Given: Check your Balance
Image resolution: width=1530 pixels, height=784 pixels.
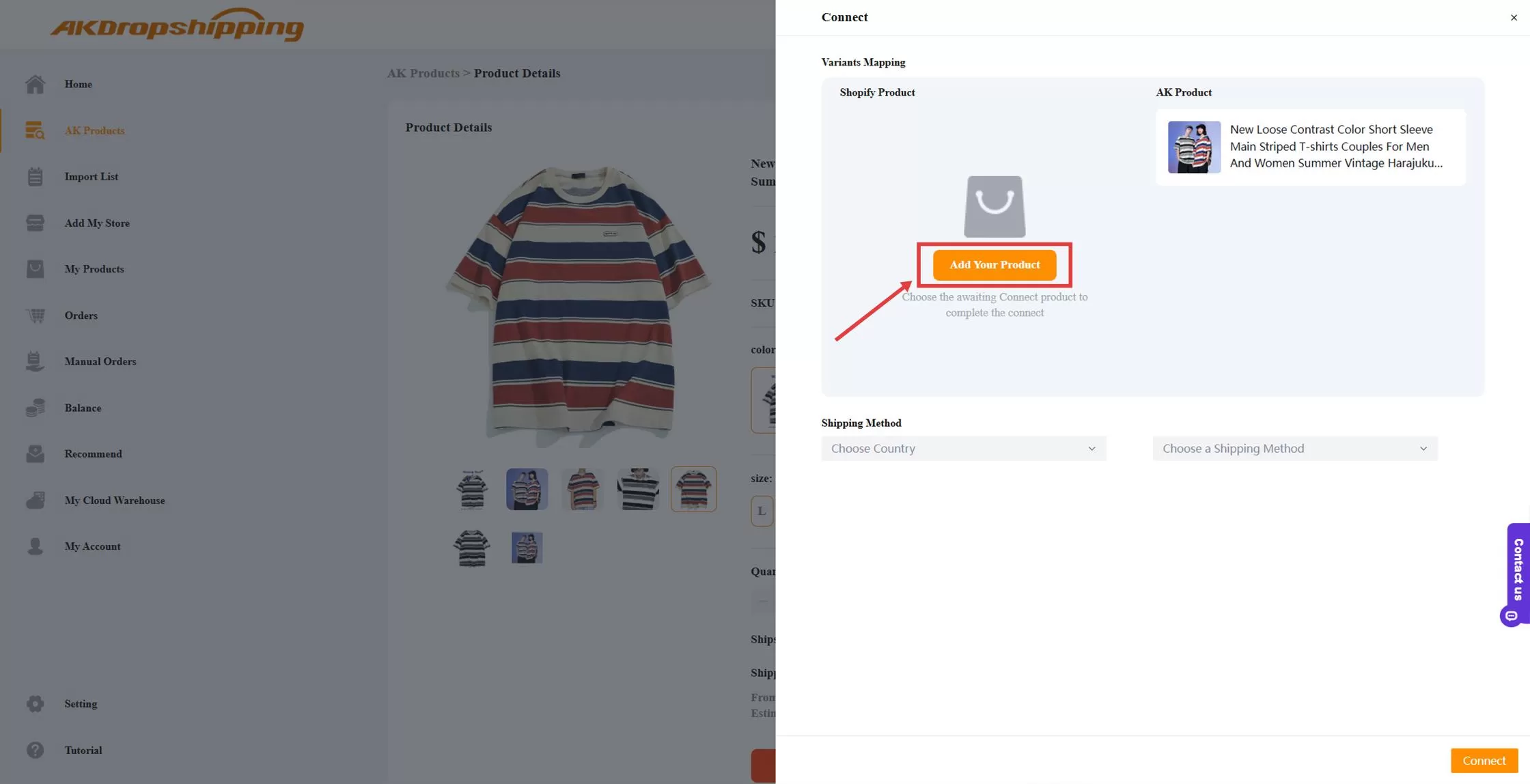Looking at the screenshot, I should [83, 408].
